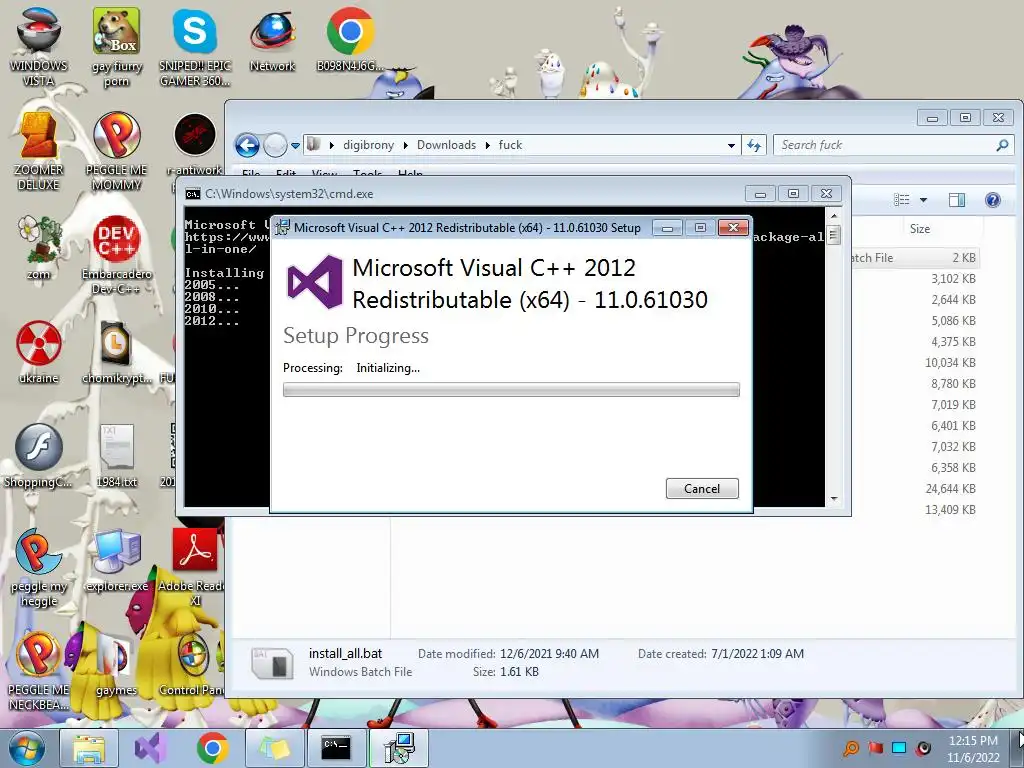This screenshot has width=1024, height=768.
Task: Open the folders taskbar icon next to Chrome
Action: [x=274, y=748]
